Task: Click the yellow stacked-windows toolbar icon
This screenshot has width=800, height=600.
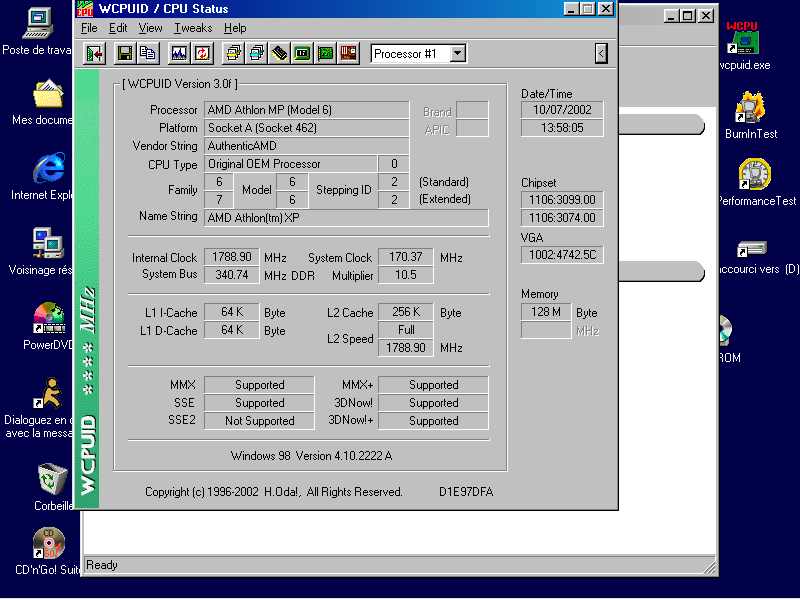Action: [233, 53]
